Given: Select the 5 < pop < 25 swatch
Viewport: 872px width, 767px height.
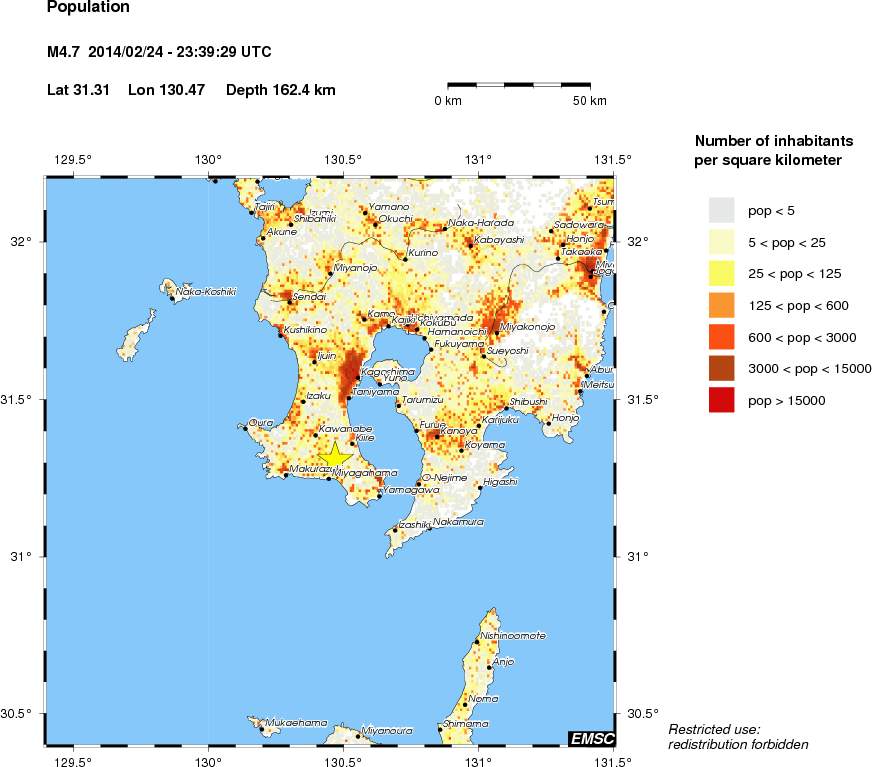Looking at the screenshot, I should pos(722,241).
